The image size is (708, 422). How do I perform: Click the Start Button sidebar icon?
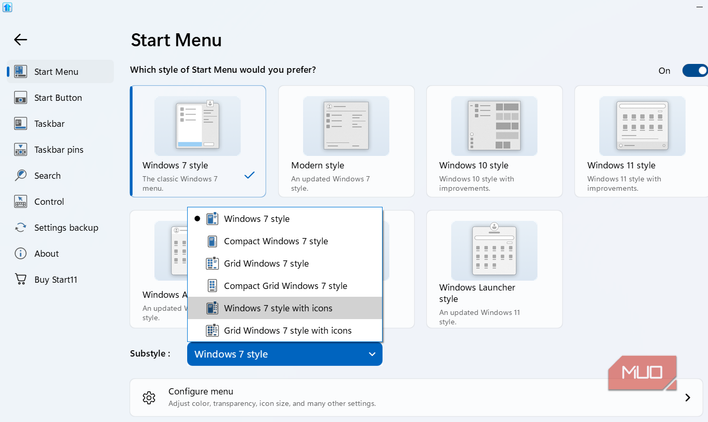click(x=20, y=97)
